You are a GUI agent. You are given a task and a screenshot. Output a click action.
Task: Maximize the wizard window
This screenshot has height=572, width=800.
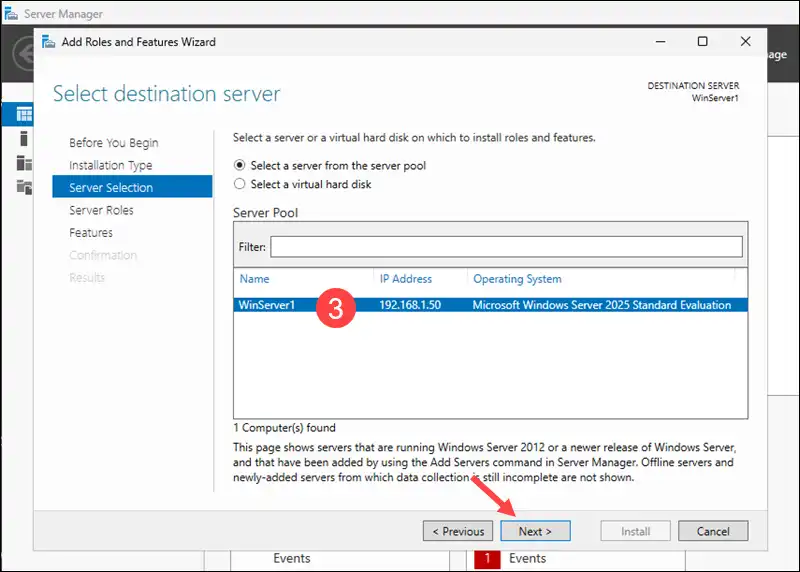702,42
